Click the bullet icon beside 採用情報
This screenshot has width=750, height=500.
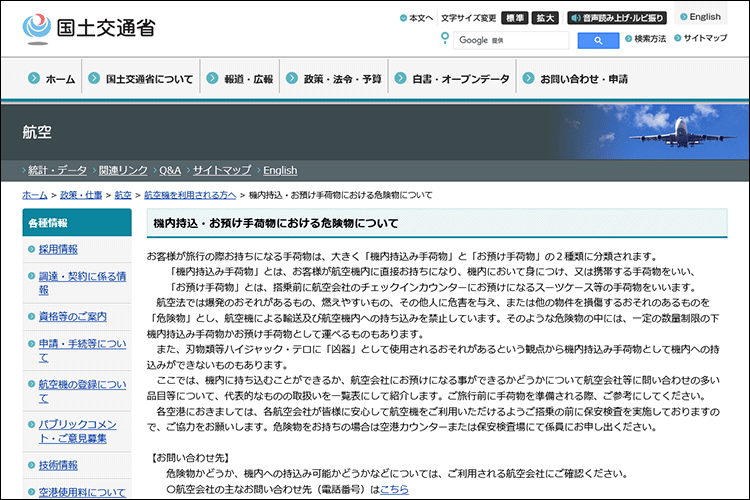(x=32, y=249)
